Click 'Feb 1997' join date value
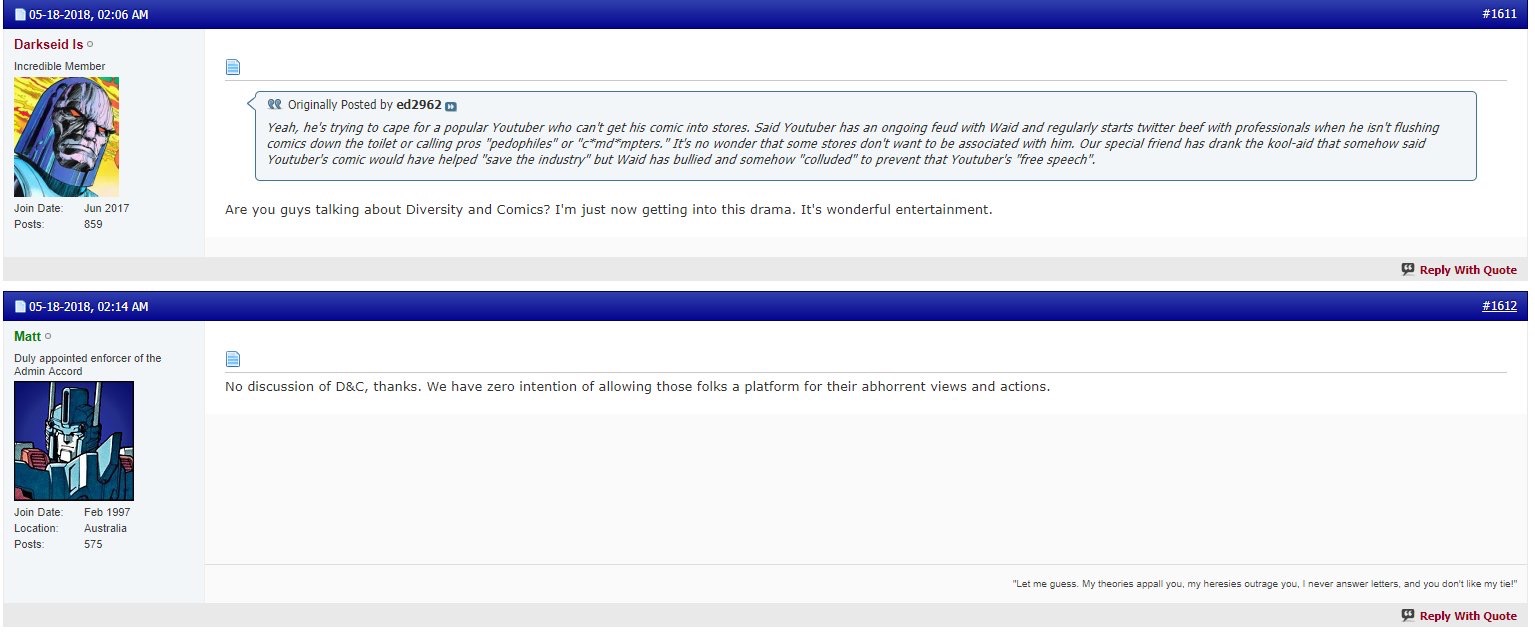 107,512
